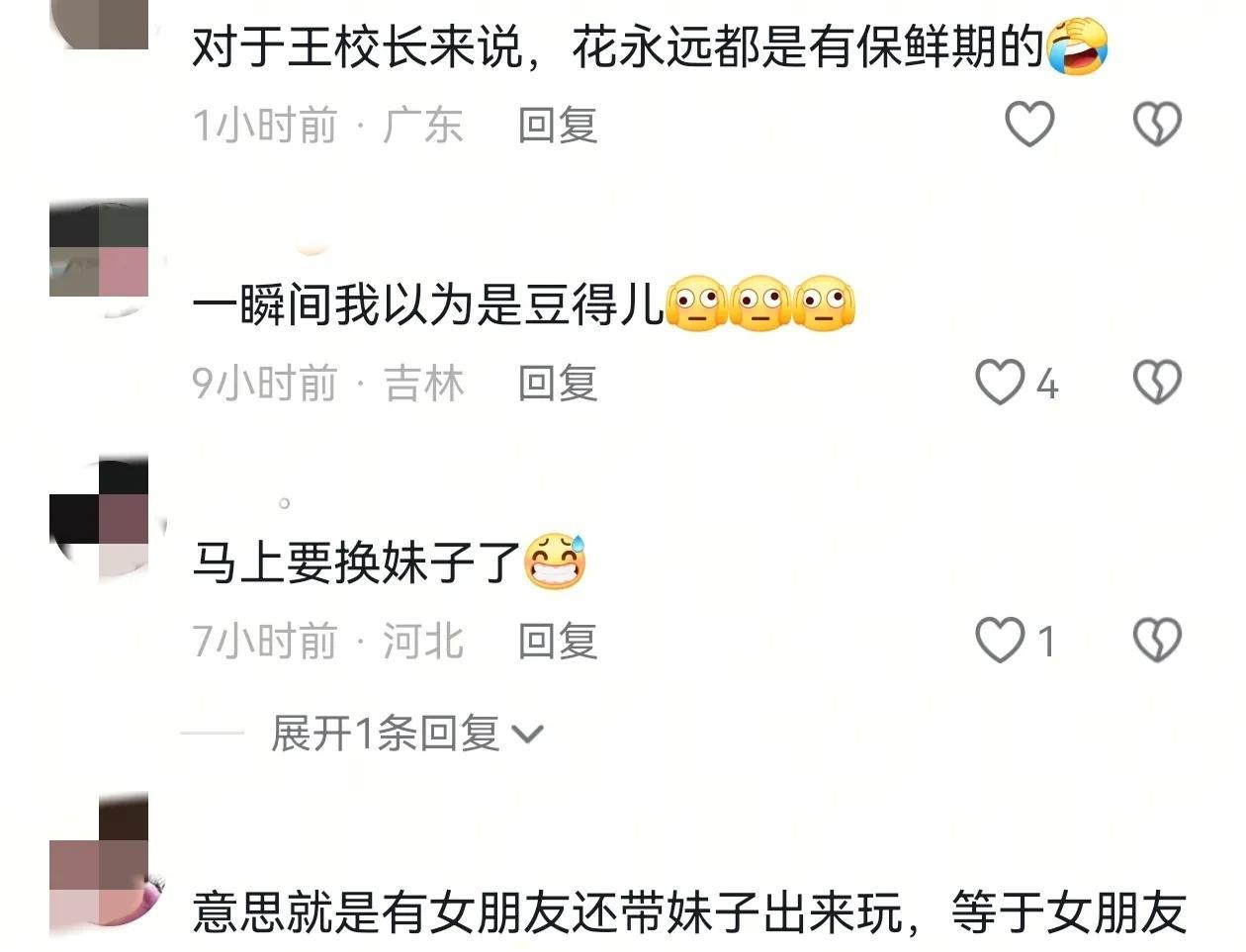Tap comment text 意思就是有女朋友还带妹子出来玩
1246x952 pixels.
coord(547,911)
